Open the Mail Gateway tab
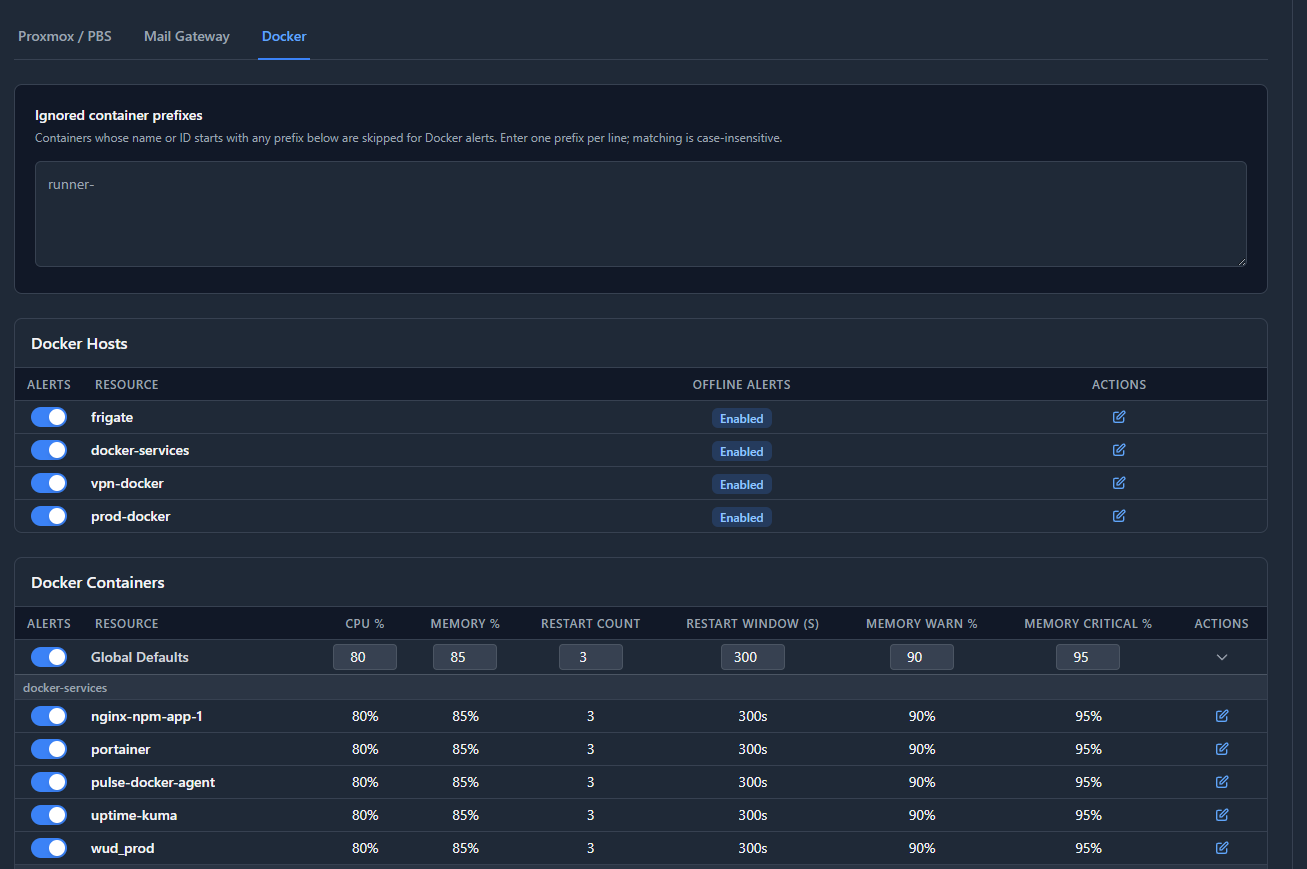1307x869 pixels. (187, 36)
